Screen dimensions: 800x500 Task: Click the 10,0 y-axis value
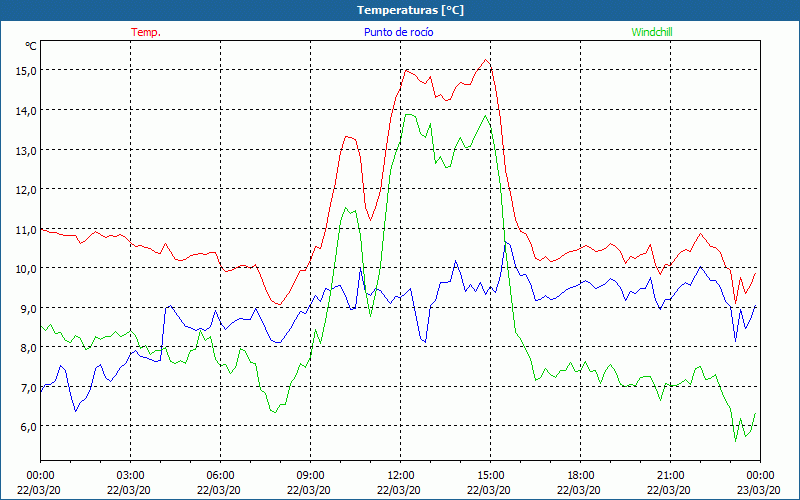click(x=26, y=268)
